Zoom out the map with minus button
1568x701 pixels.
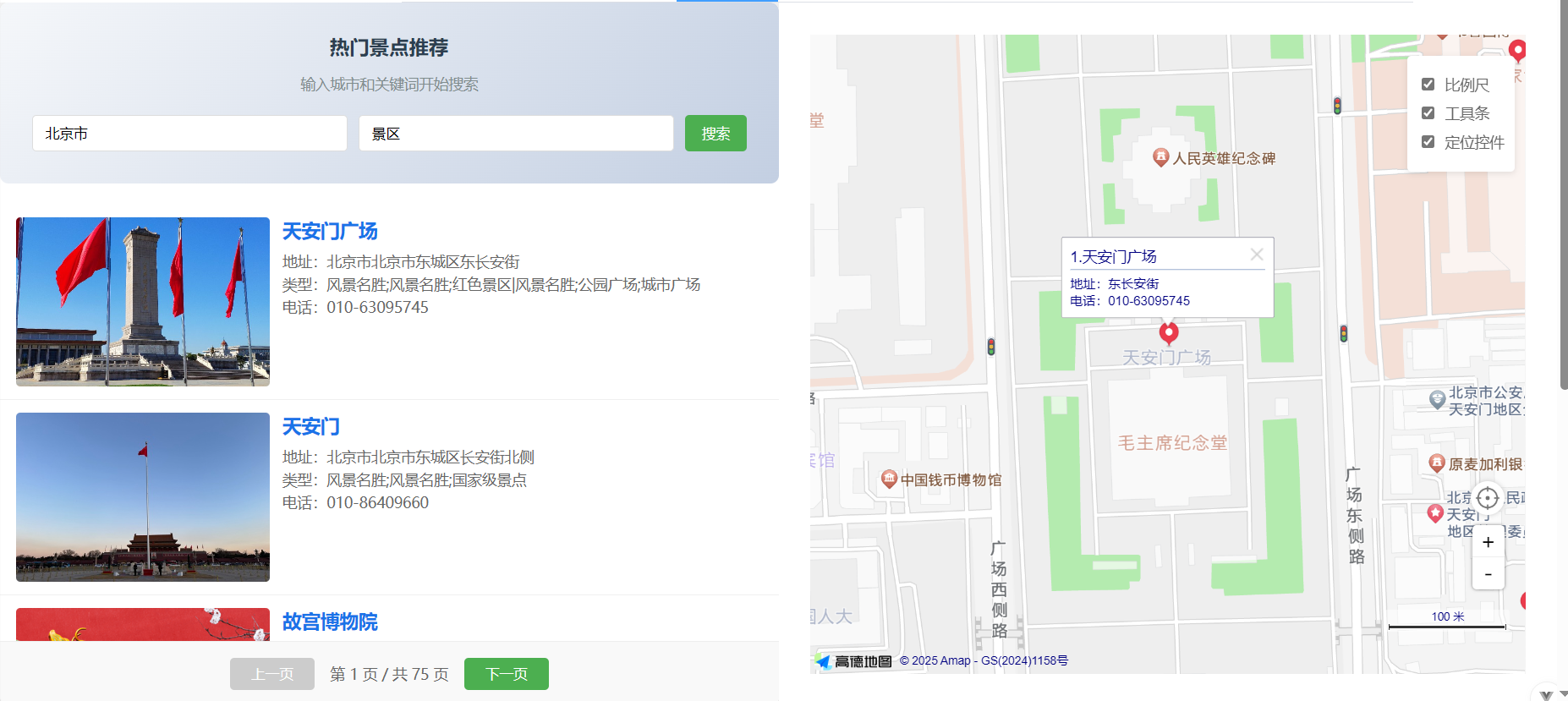click(x=1489, y=574)
